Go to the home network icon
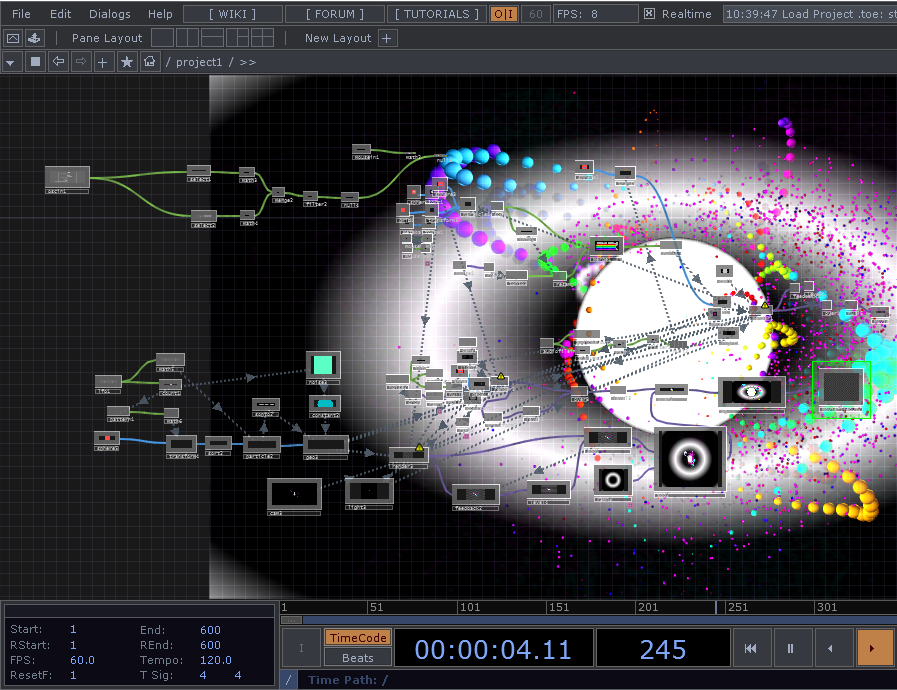 (x=150, y=62)
